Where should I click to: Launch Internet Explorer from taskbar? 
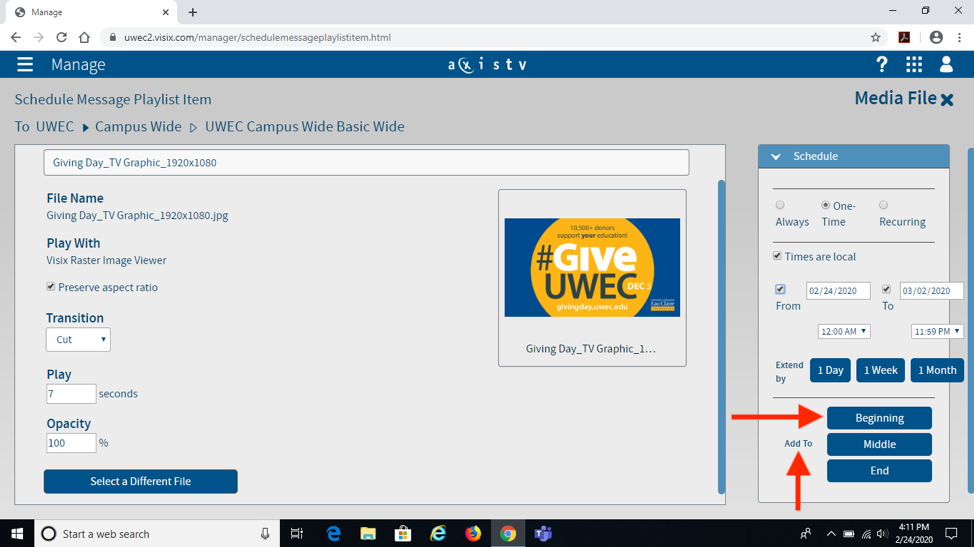pos(438,533)
